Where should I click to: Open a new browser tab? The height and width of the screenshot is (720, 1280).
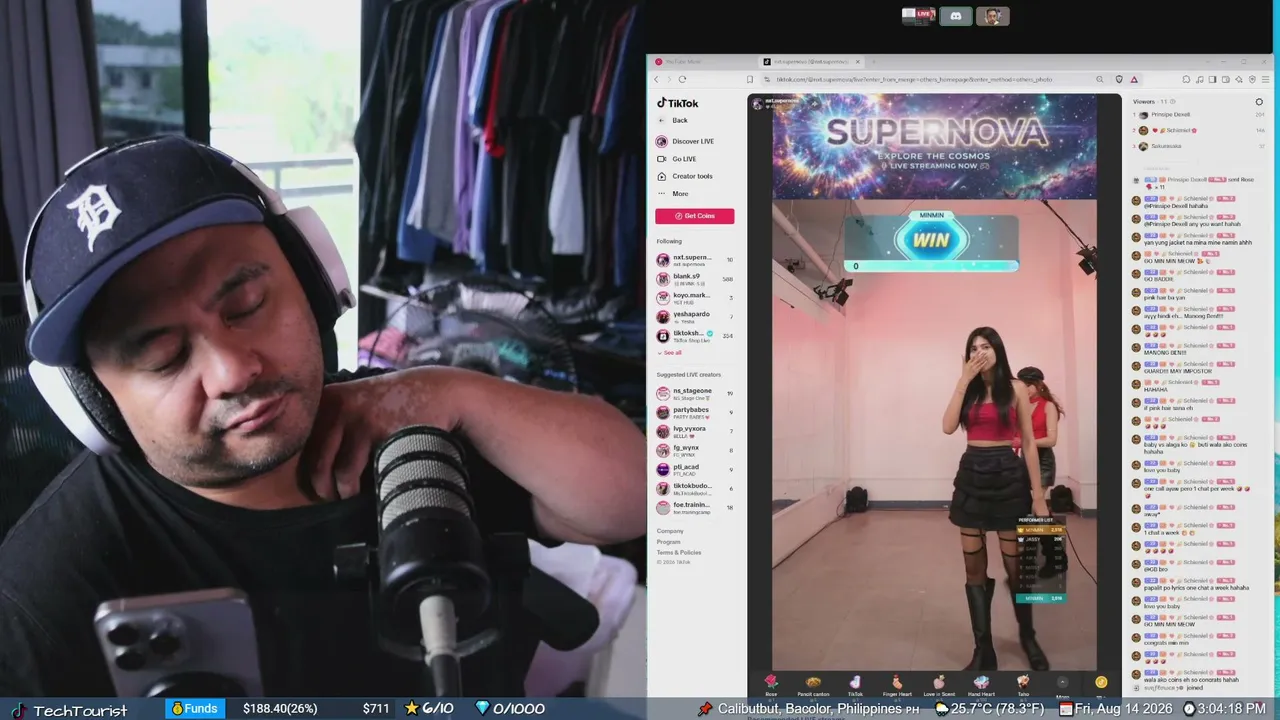[x=874, y=62]
